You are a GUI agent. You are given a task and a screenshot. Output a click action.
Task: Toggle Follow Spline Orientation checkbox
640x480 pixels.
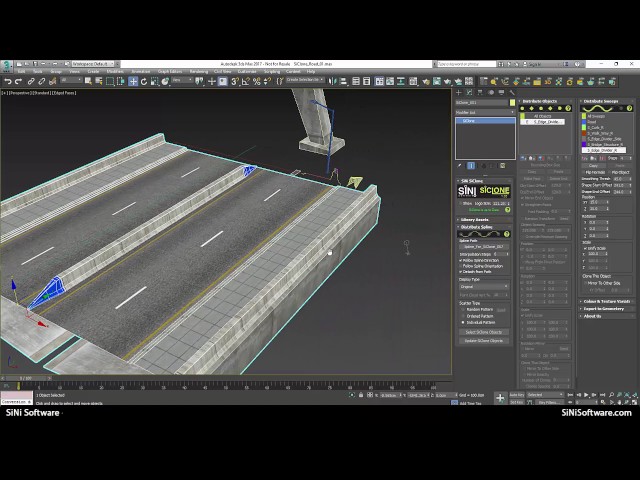pos(481,266)
